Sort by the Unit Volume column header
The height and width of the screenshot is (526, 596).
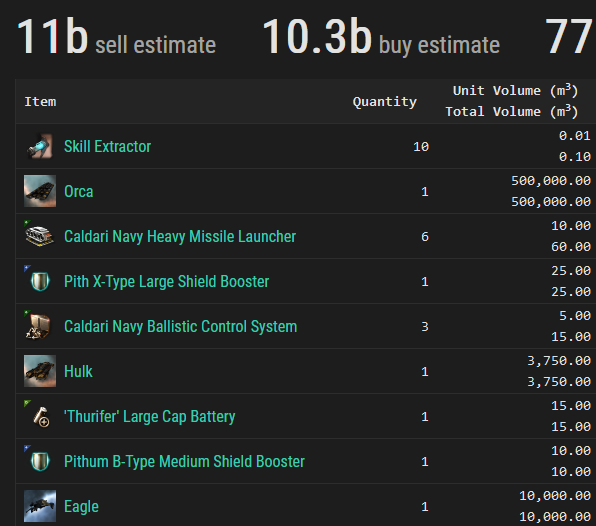pos(515,90)
